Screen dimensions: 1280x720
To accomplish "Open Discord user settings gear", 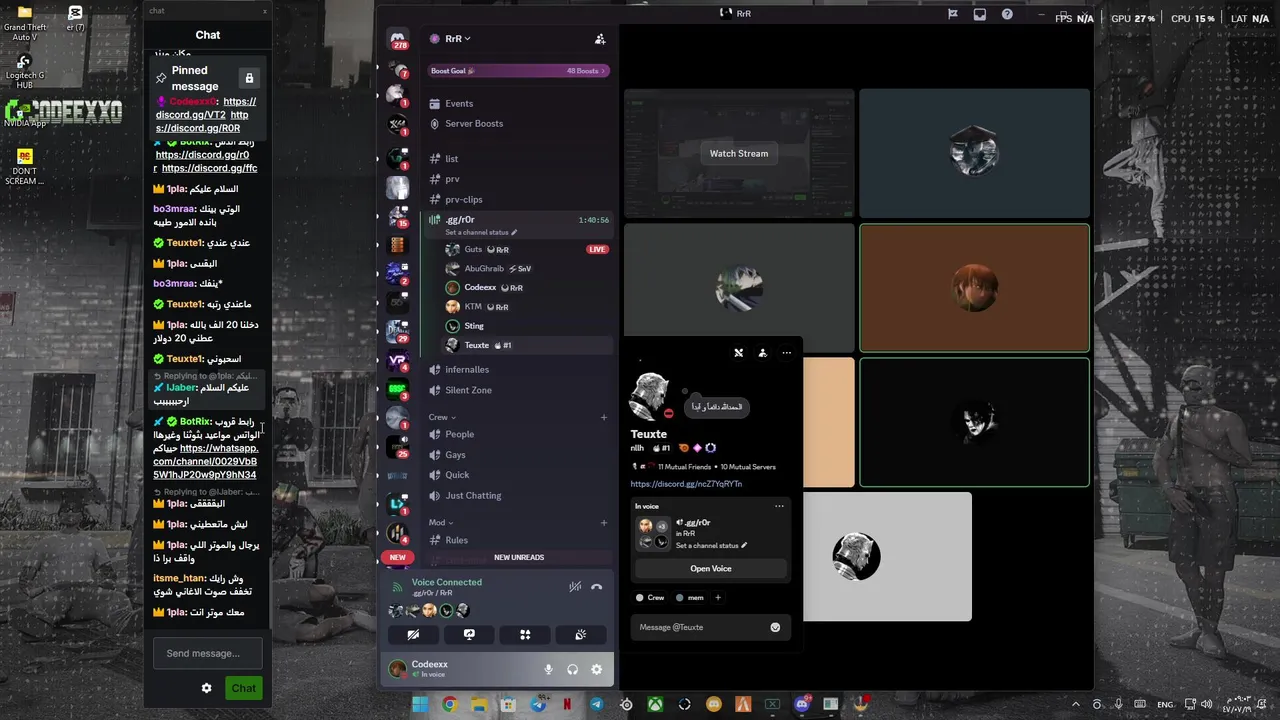I will point(596,669).
